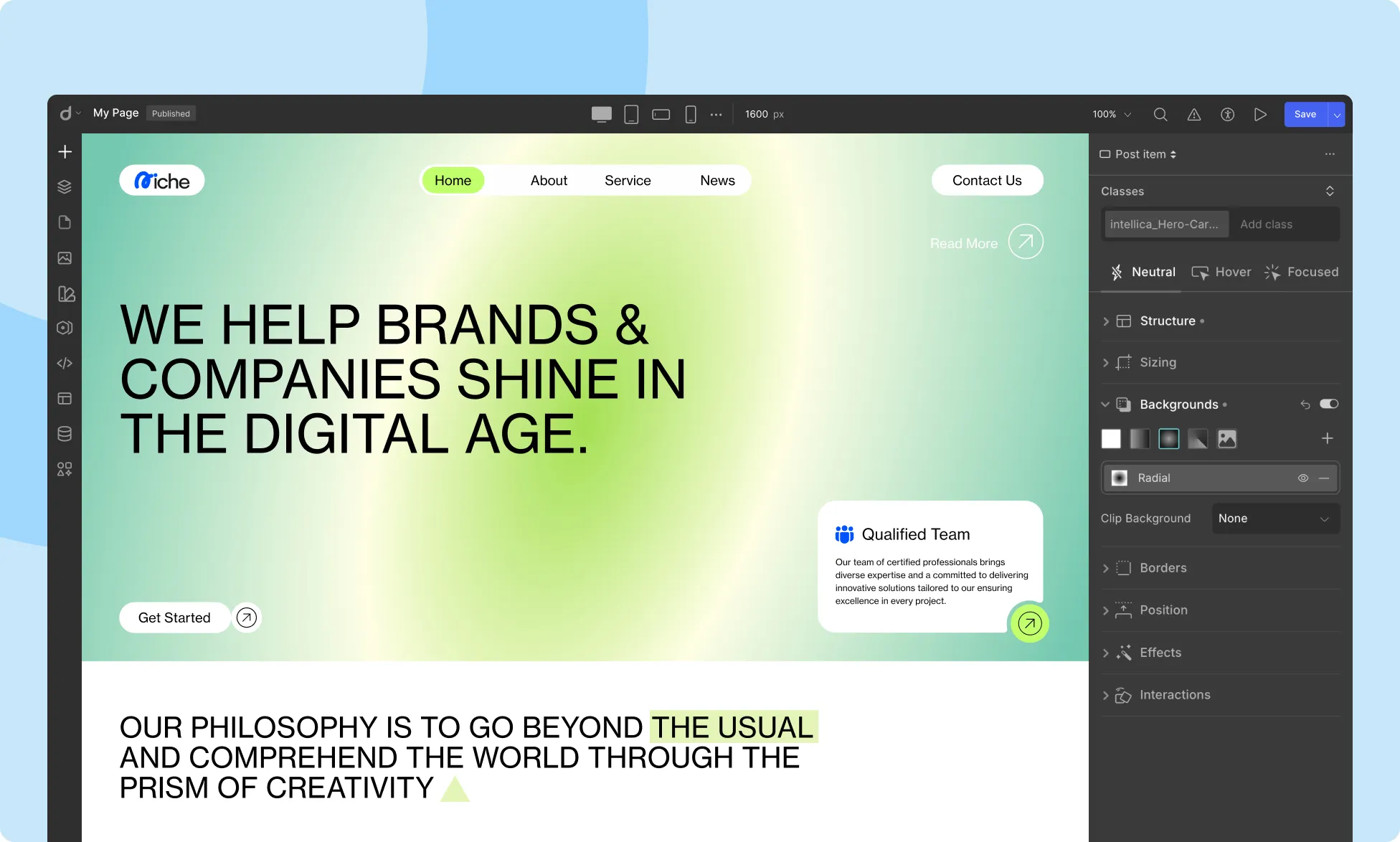Select the Radial background layer row
Screen dimensions: 1400x842
tap(1220, 478)
